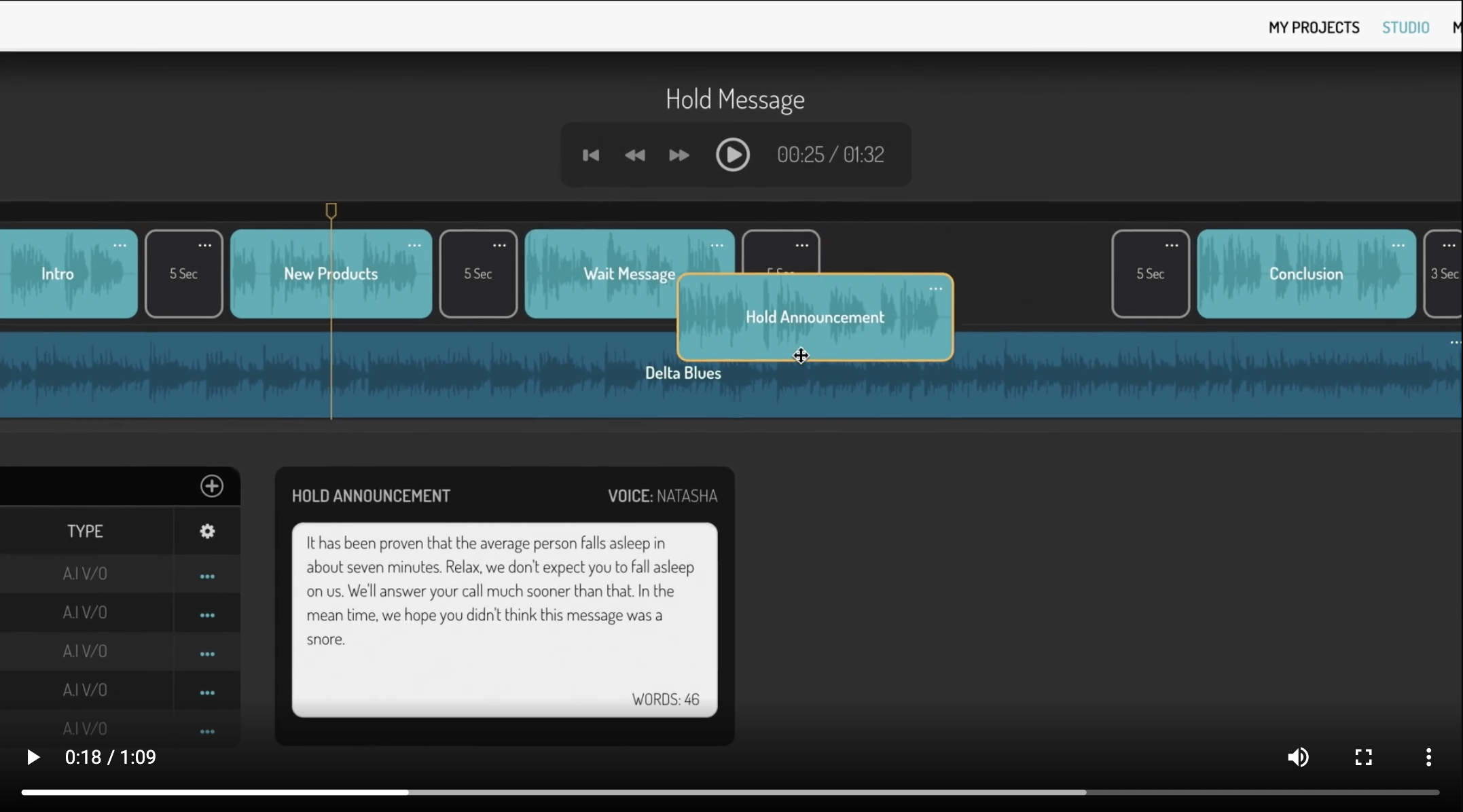
Task: Enter fullscreen video mode
Action: pyautogui.click(x=1363, y=757)
